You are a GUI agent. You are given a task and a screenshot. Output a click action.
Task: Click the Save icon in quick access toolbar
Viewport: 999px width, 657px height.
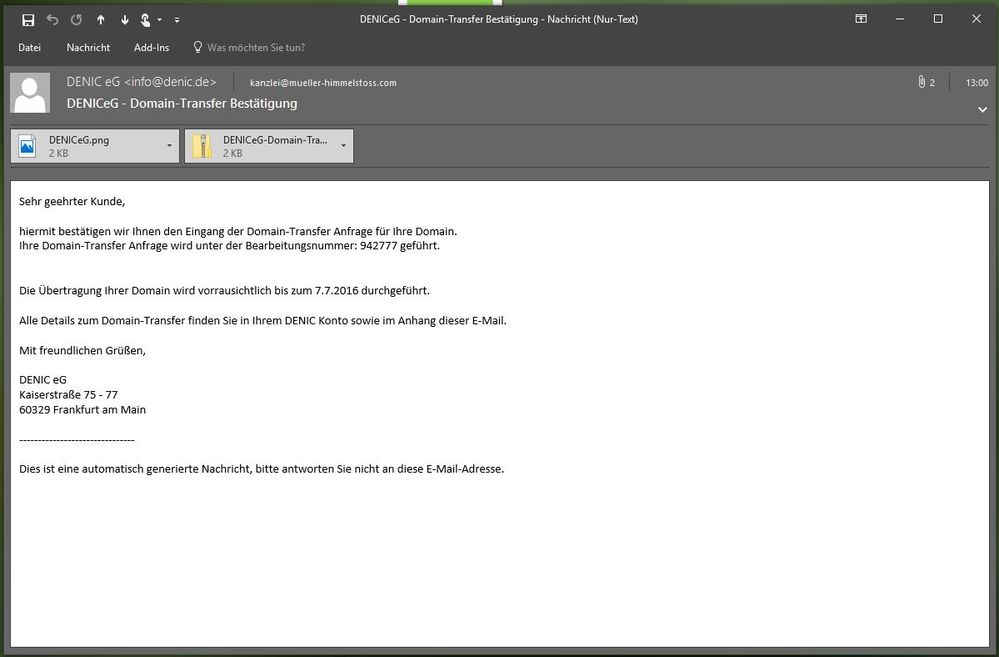point(28,20)
